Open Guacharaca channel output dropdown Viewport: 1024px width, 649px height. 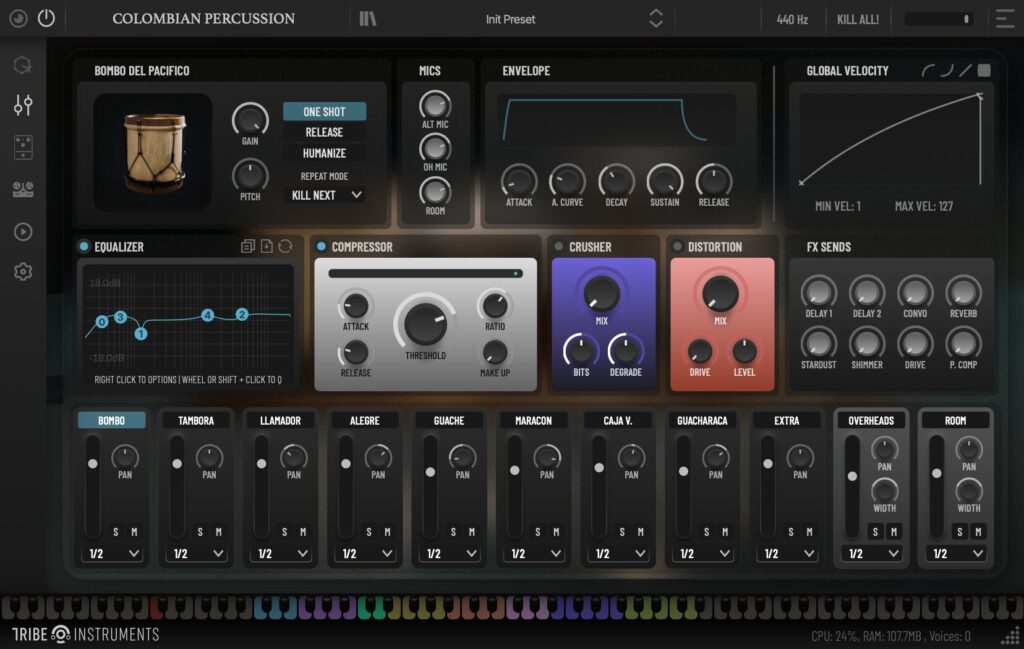(x=703, y=554)
